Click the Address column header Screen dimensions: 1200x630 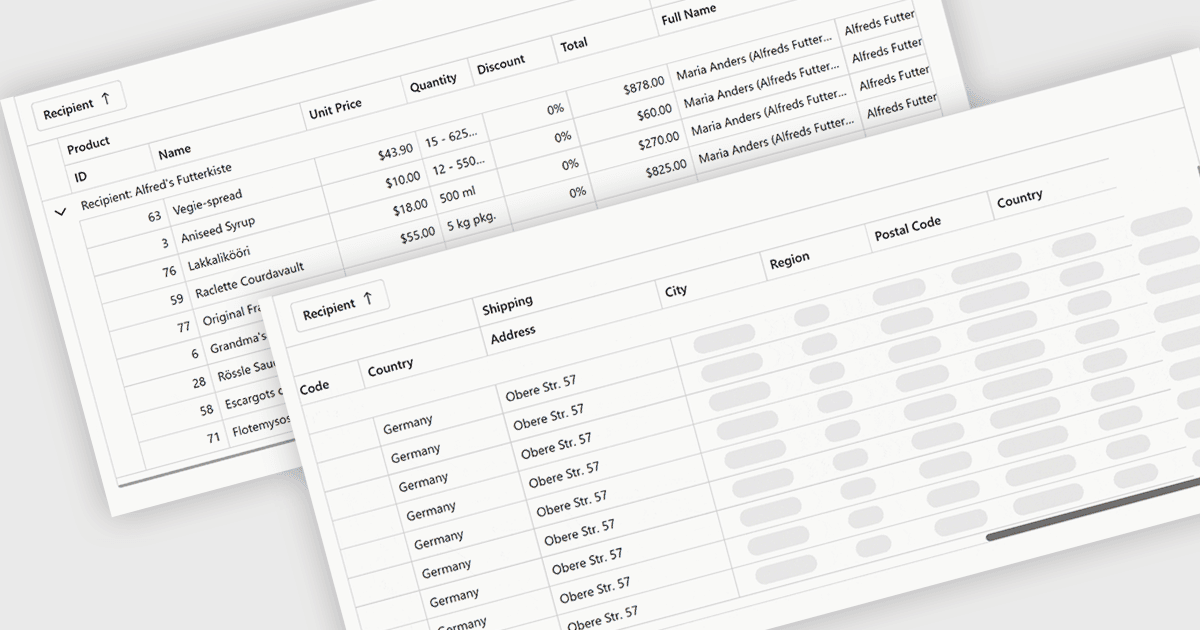coord(513,333)
